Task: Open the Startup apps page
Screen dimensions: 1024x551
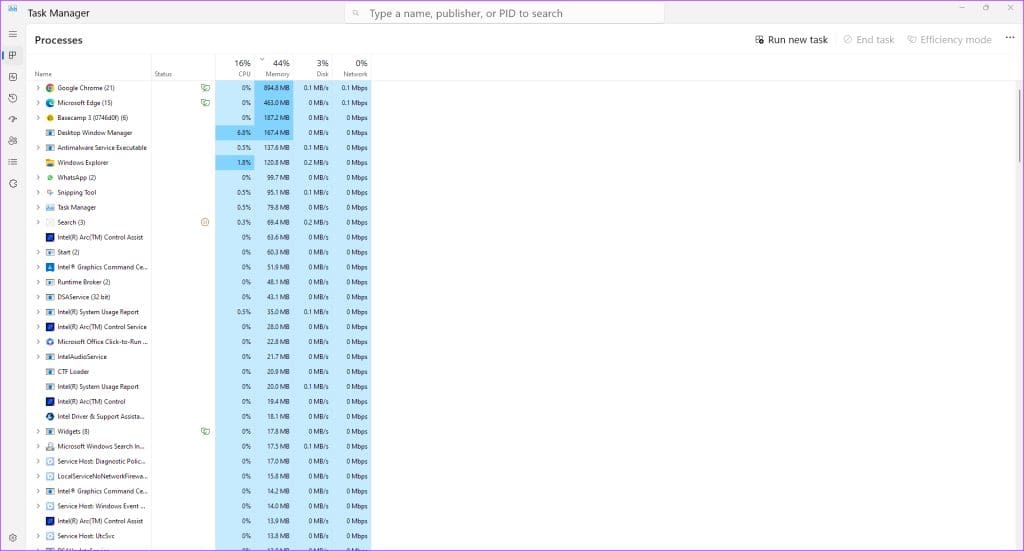Action: (x=13, y=119)
